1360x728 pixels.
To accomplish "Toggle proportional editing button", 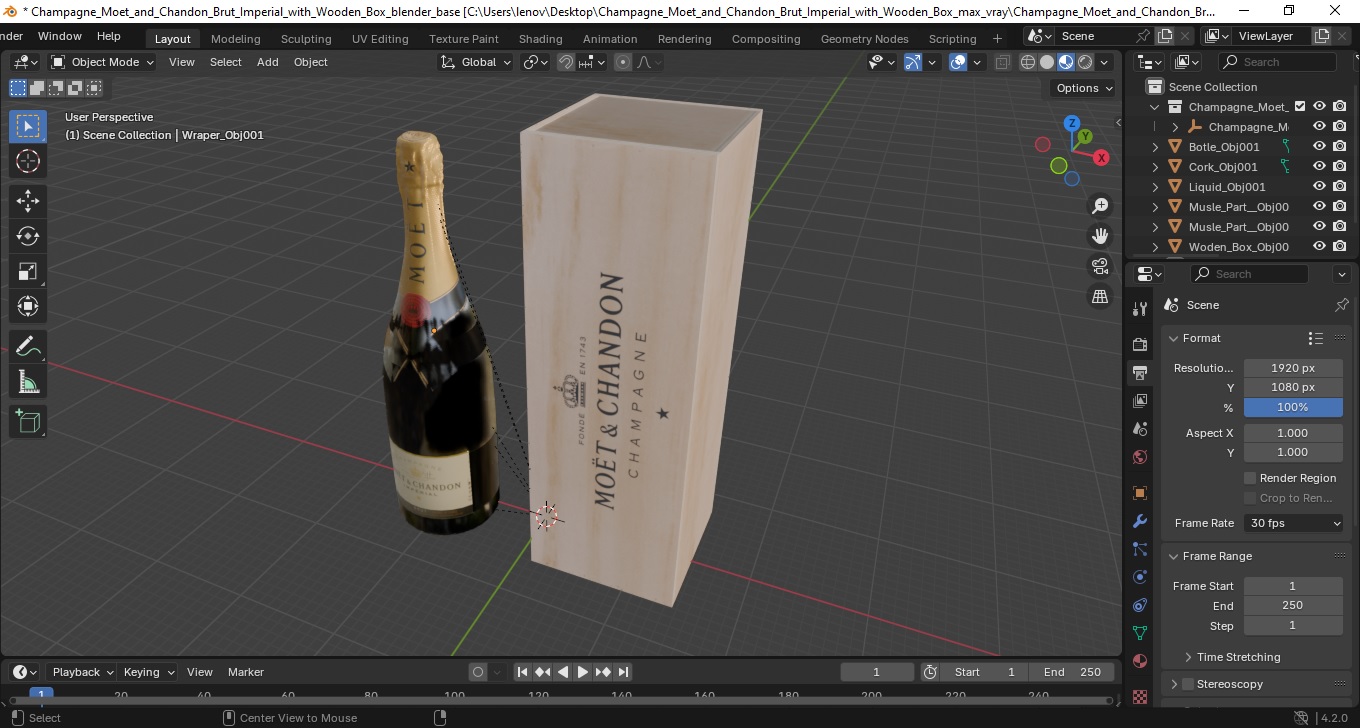I will click(x=623, y=62).
